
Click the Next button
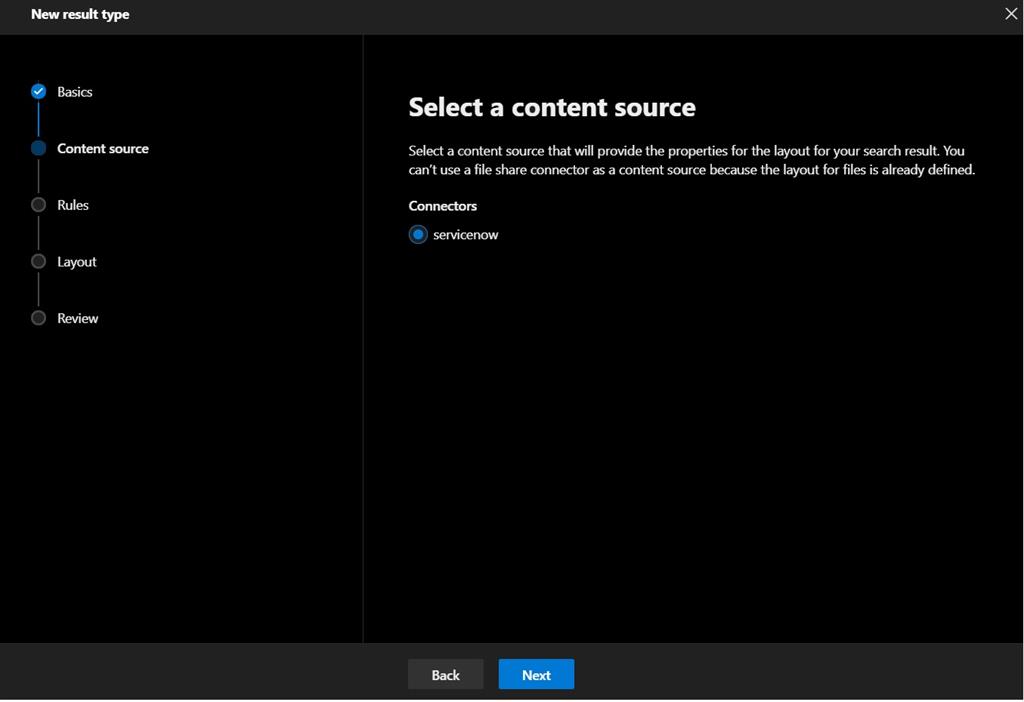(536, 674)
